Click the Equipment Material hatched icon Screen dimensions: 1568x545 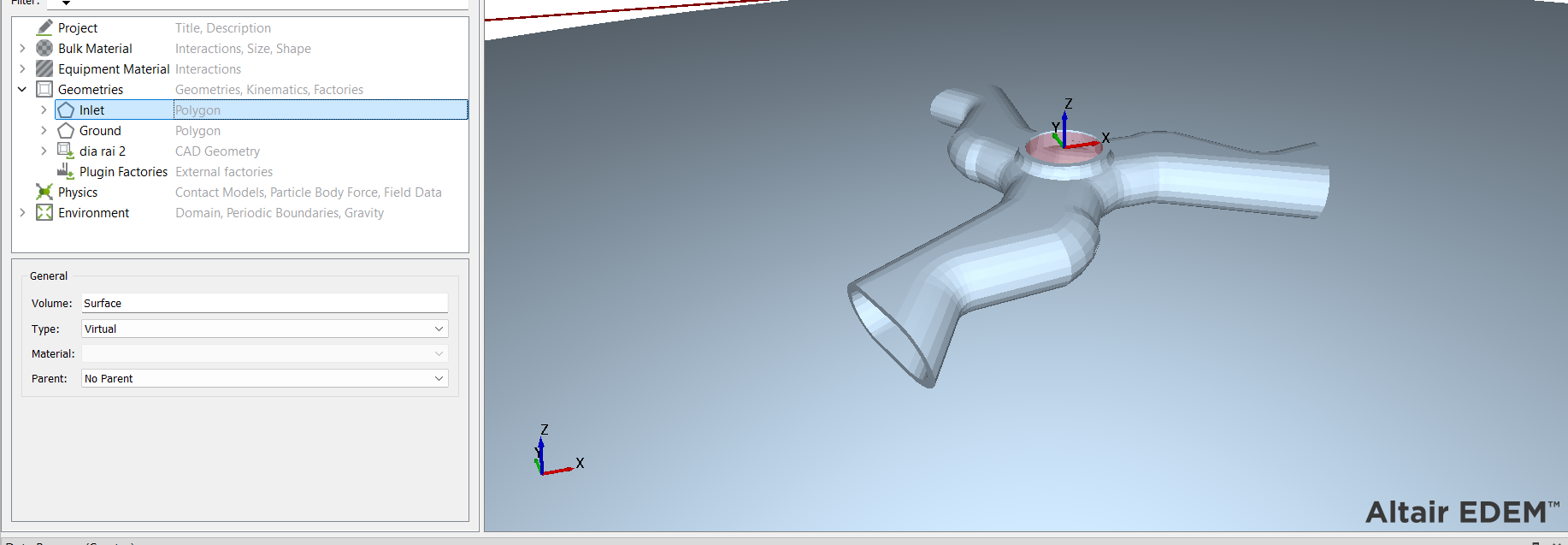pos(44,68)
